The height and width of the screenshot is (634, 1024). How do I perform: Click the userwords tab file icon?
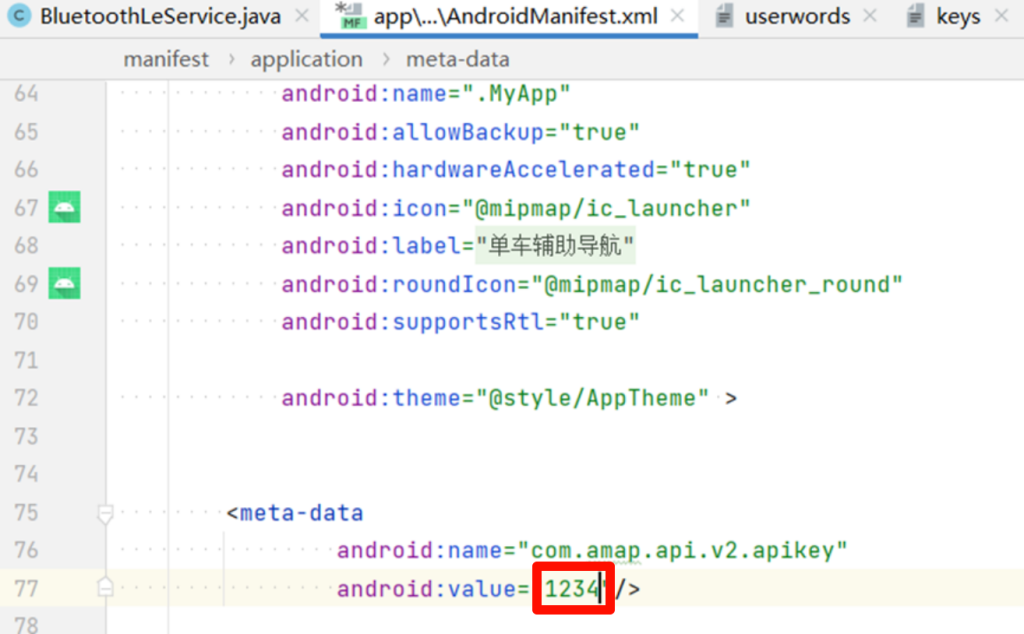pos(725,17)
